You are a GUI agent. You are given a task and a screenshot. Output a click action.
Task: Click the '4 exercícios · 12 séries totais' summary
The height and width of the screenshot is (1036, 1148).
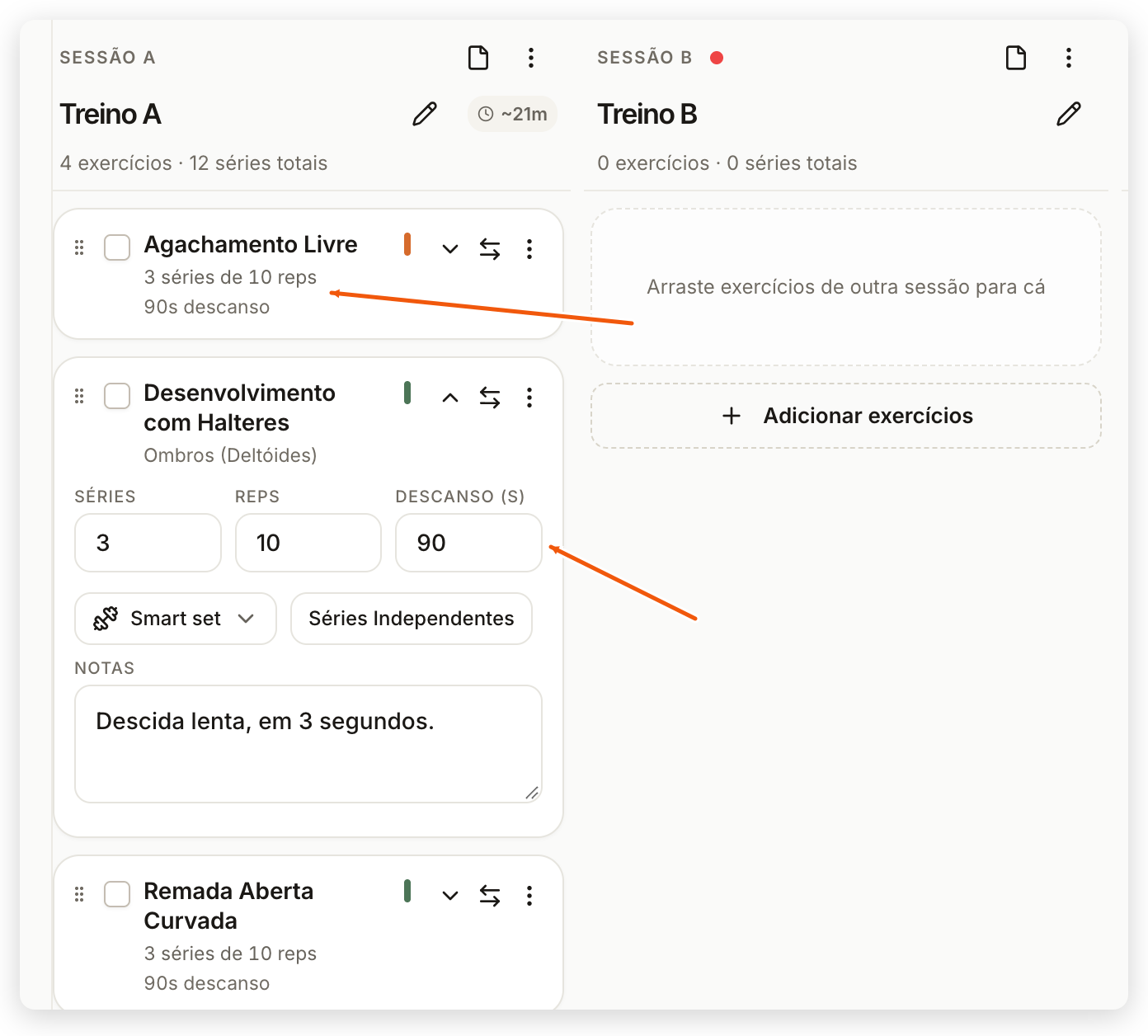(x=194, y=163)
